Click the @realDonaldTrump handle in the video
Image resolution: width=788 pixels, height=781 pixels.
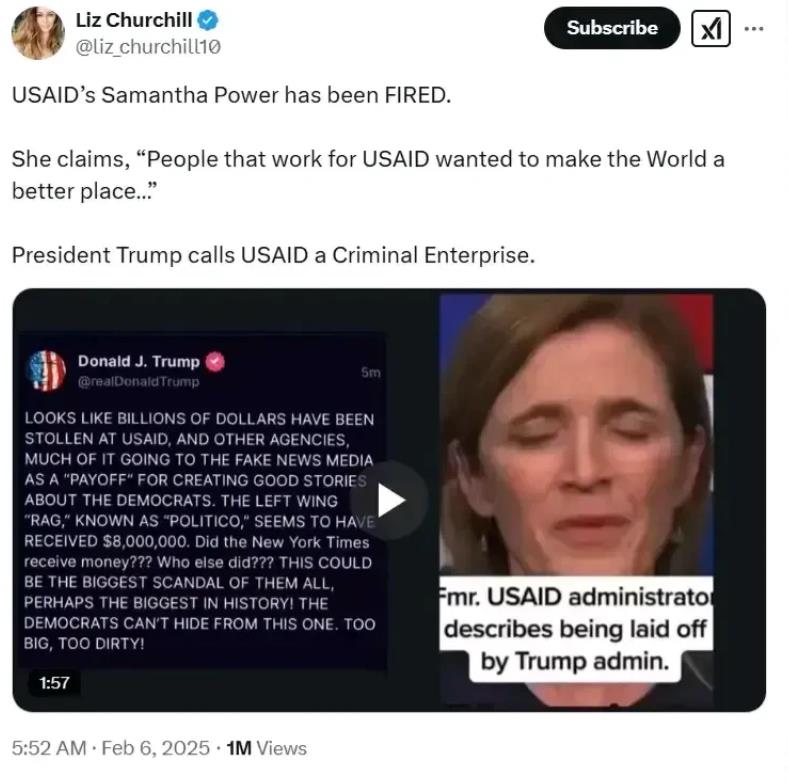pos(138,382)
